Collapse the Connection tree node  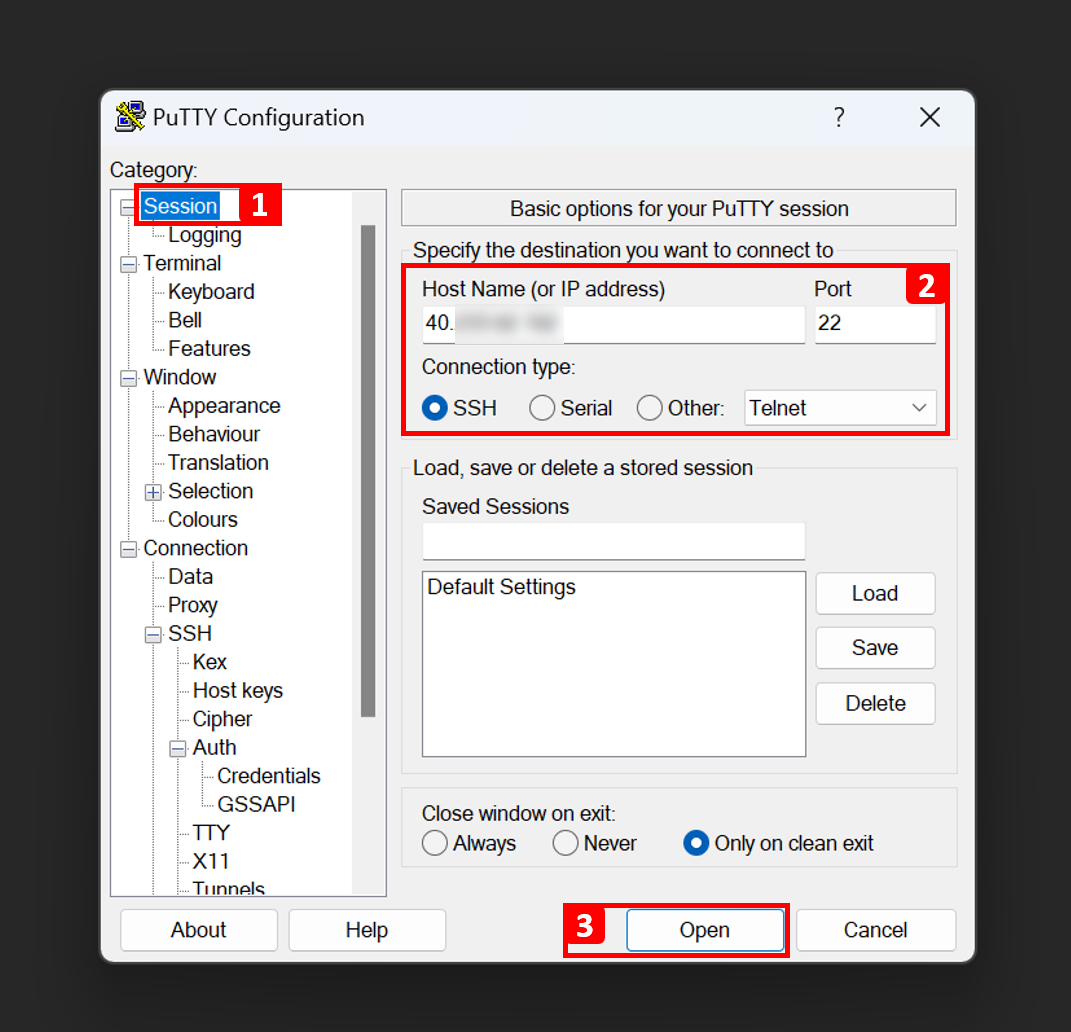click(x=128, y=549)
